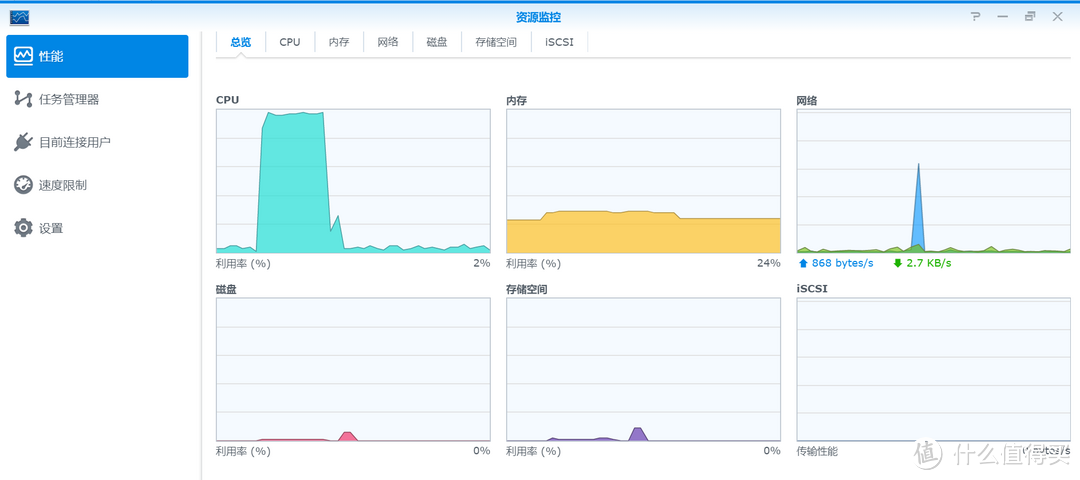
Task: Click the CPU usage chart
Action: [x=353, y=181]
